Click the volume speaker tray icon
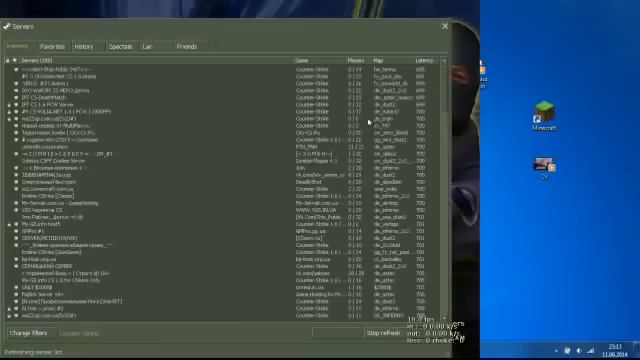 click(x=579, y=351)
